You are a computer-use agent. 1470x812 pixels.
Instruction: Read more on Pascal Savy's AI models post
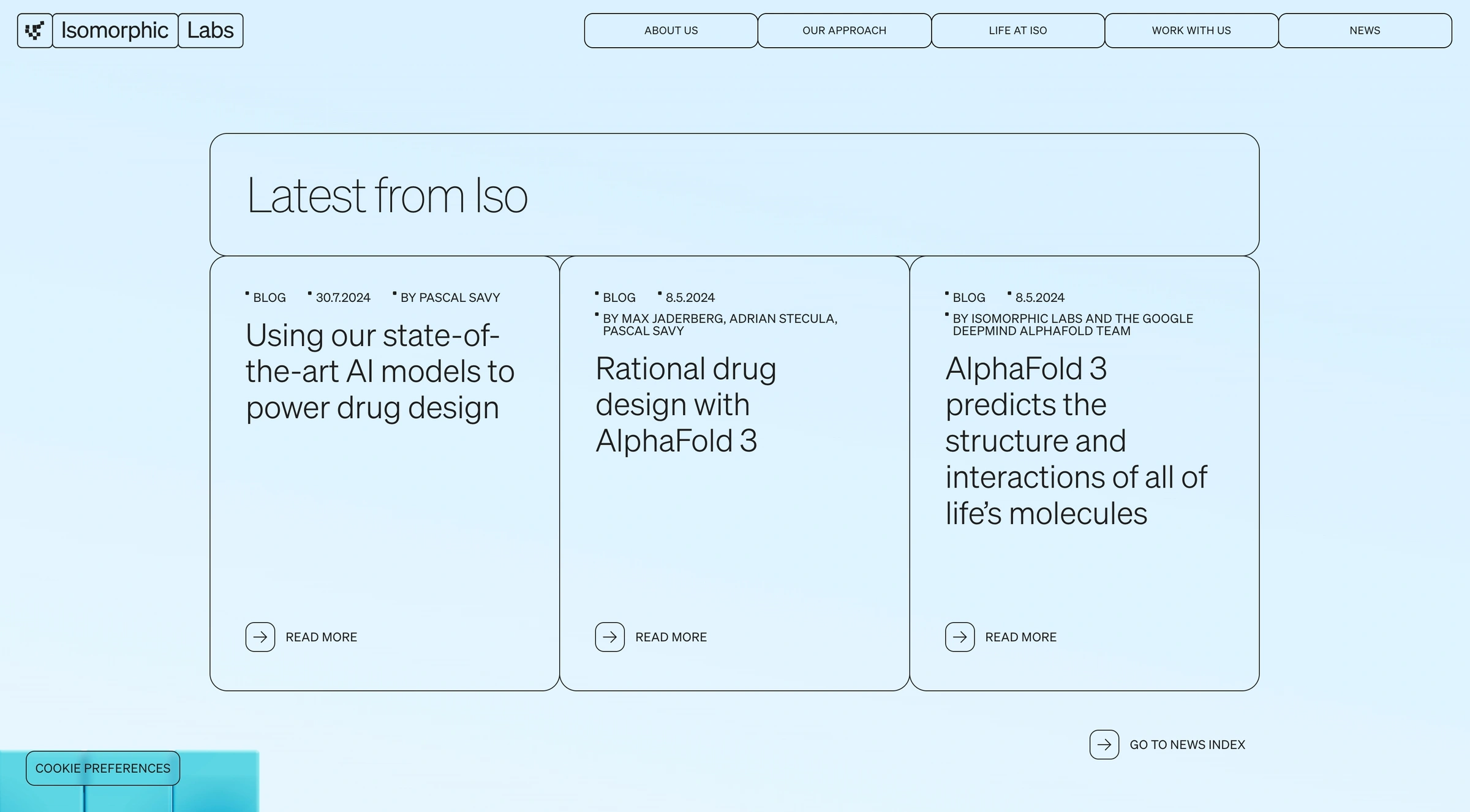322,637
